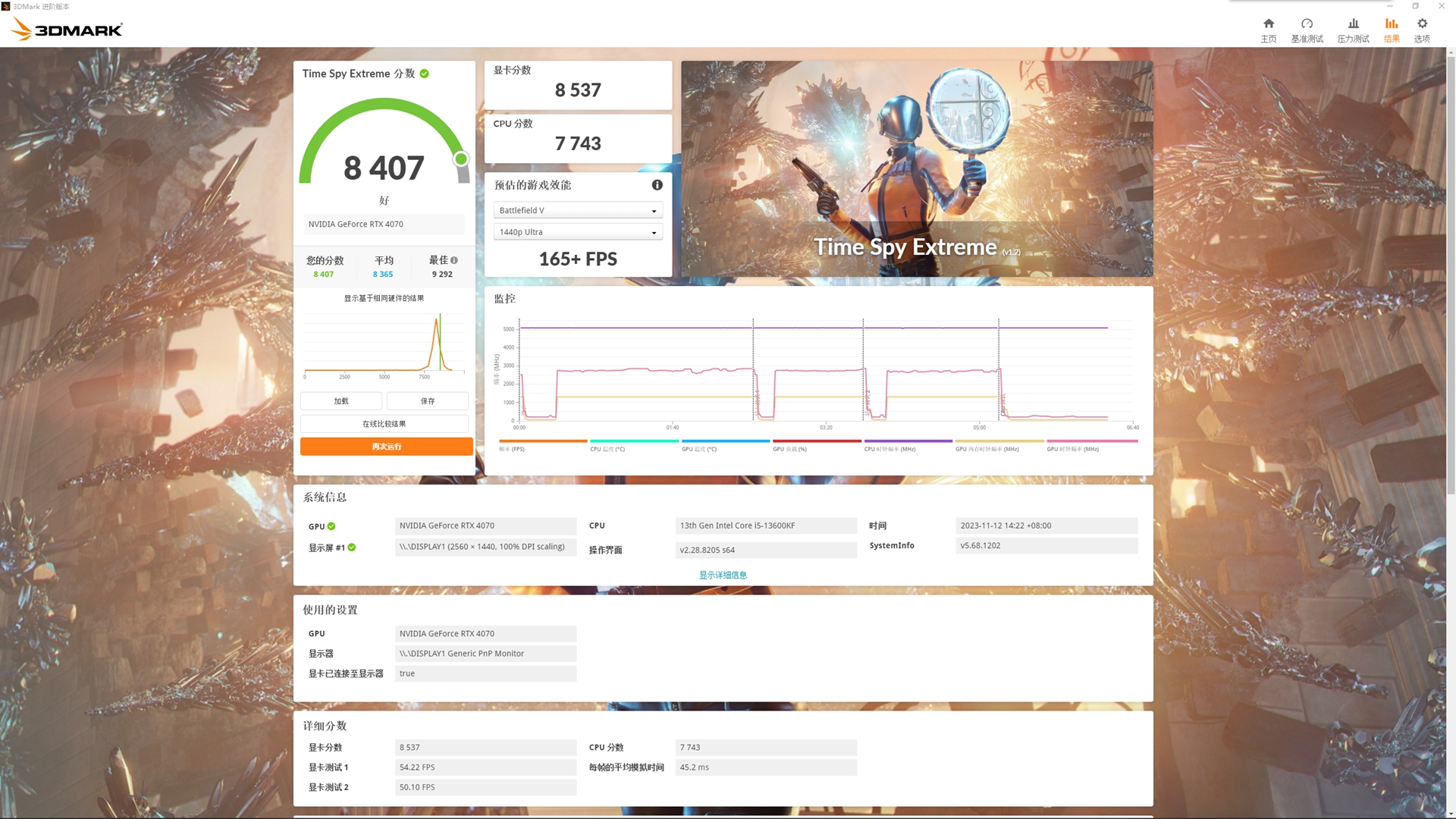
Task: Click the green validation check beside Time Spy Extreme
Action: coord(425,74)
